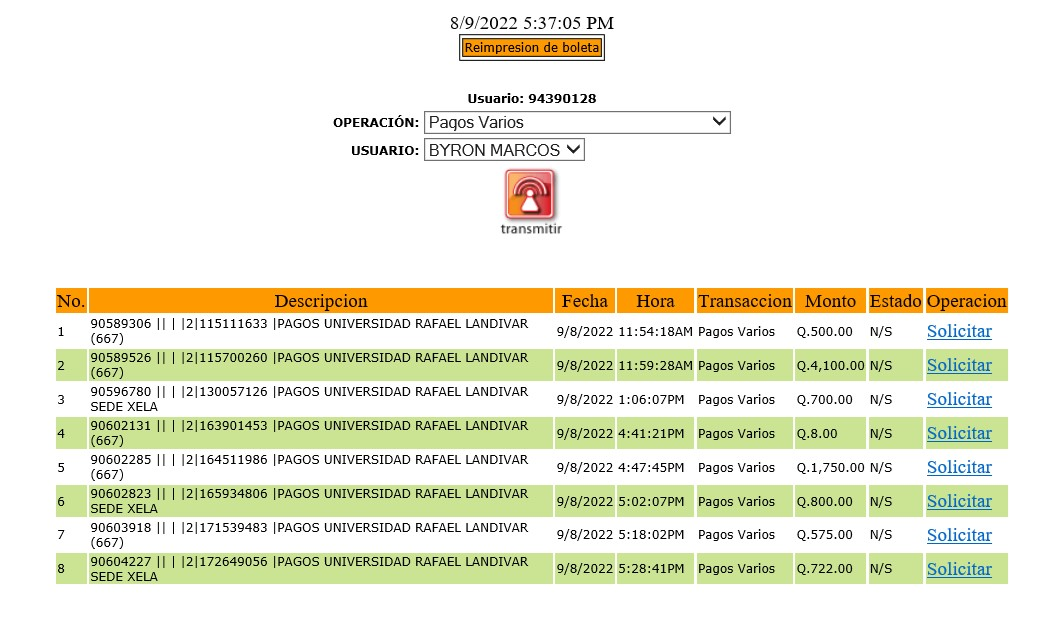Request row 3 with Solicitar link
This screenshot has width=1061, height=634.
[959, 399]
